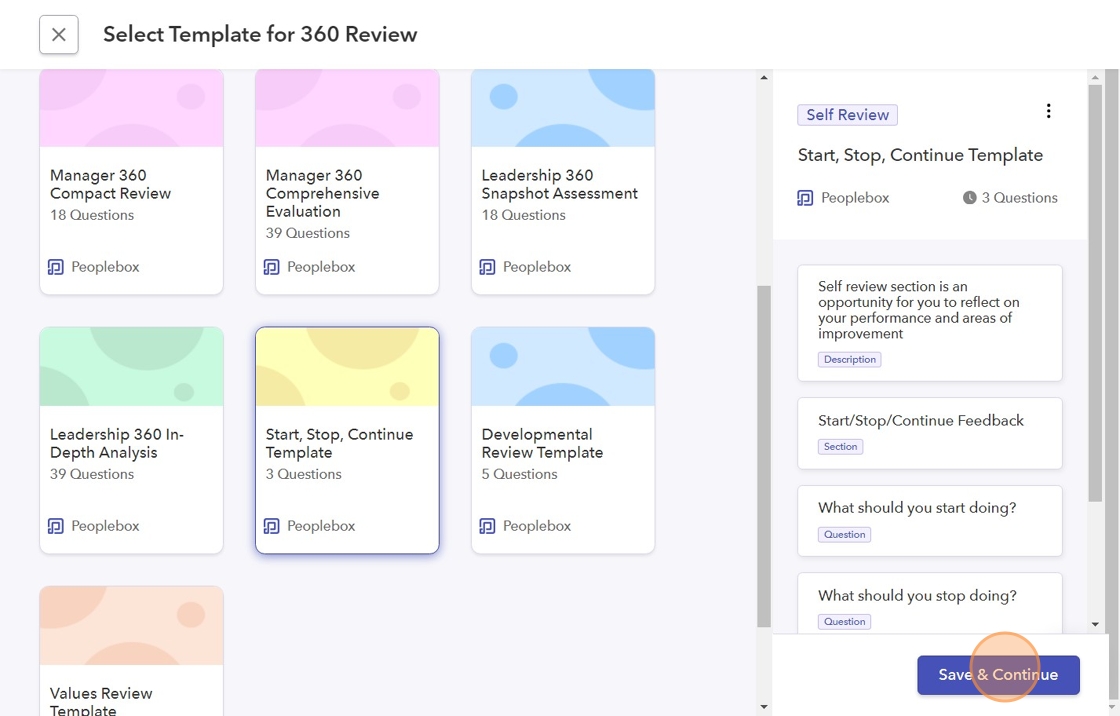Screen dimensions: 1120x716
Task: Click the Peoplebox logo in the preview panel header
Action: tap(805, 198)
